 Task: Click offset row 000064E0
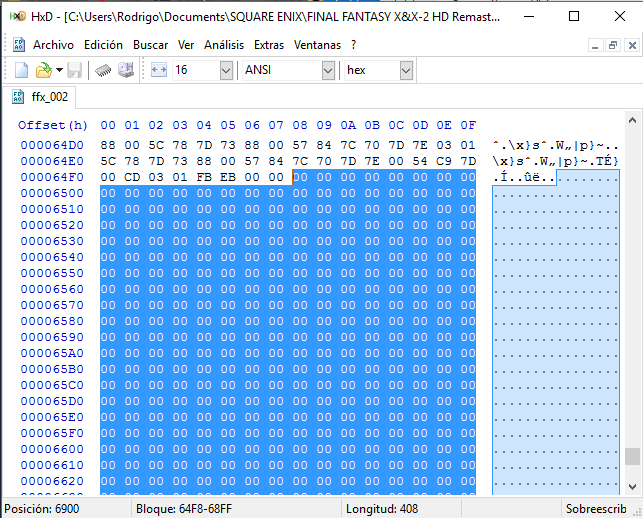pyautogui.click(x=52, y=161)
